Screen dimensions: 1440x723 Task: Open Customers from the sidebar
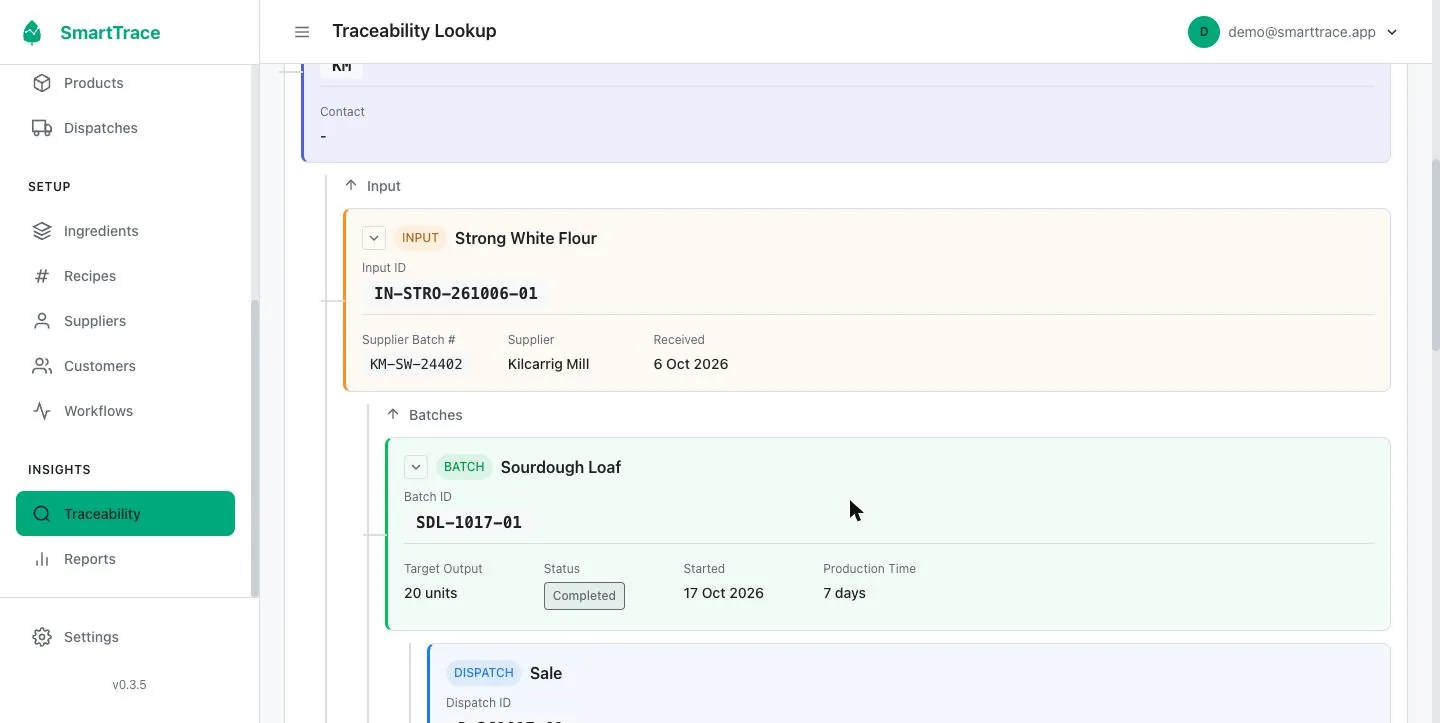pos(126,366)
